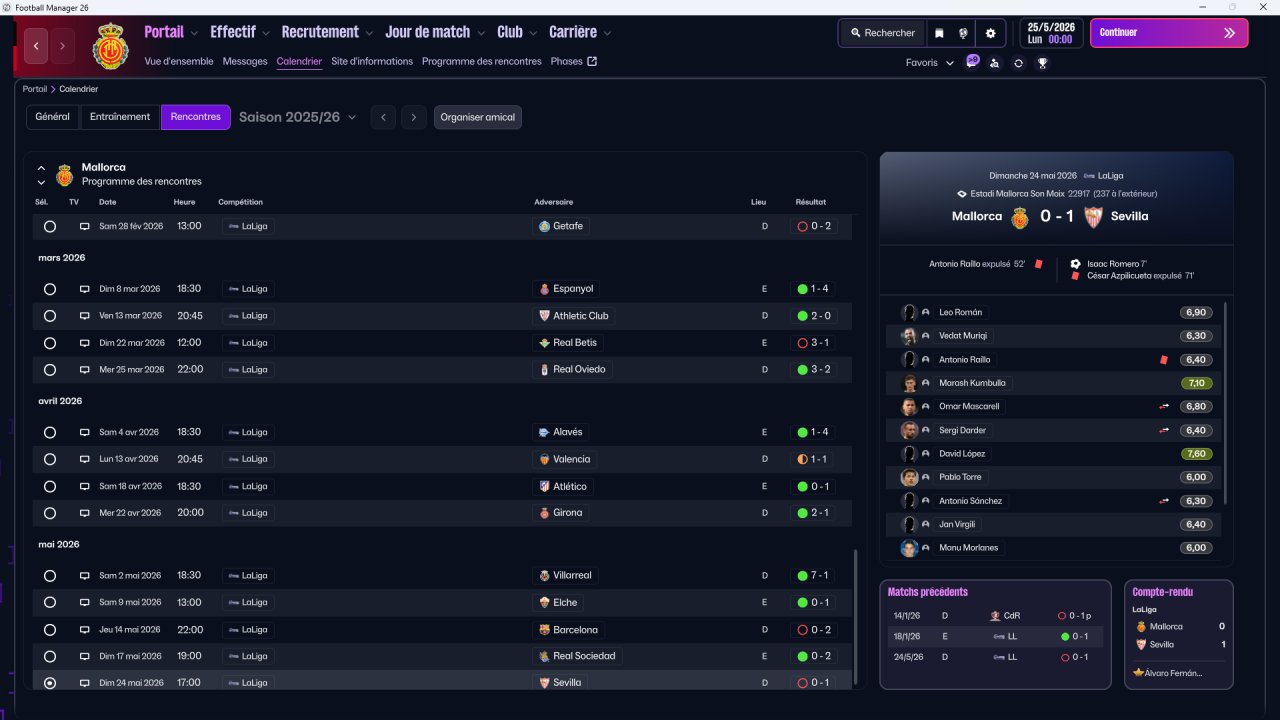
Task: Click the circular refresh shortcut icon
Action: (x=1018, y=63)
